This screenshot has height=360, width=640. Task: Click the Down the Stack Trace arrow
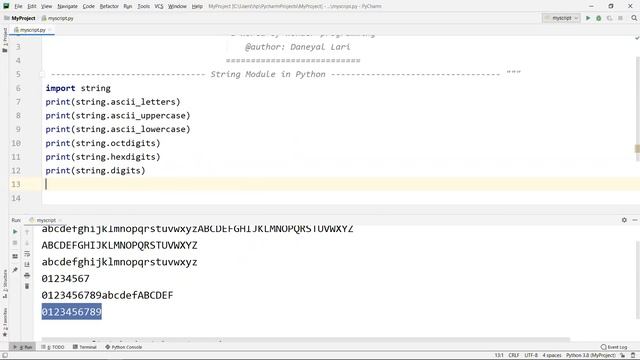(x=27, y=243)
